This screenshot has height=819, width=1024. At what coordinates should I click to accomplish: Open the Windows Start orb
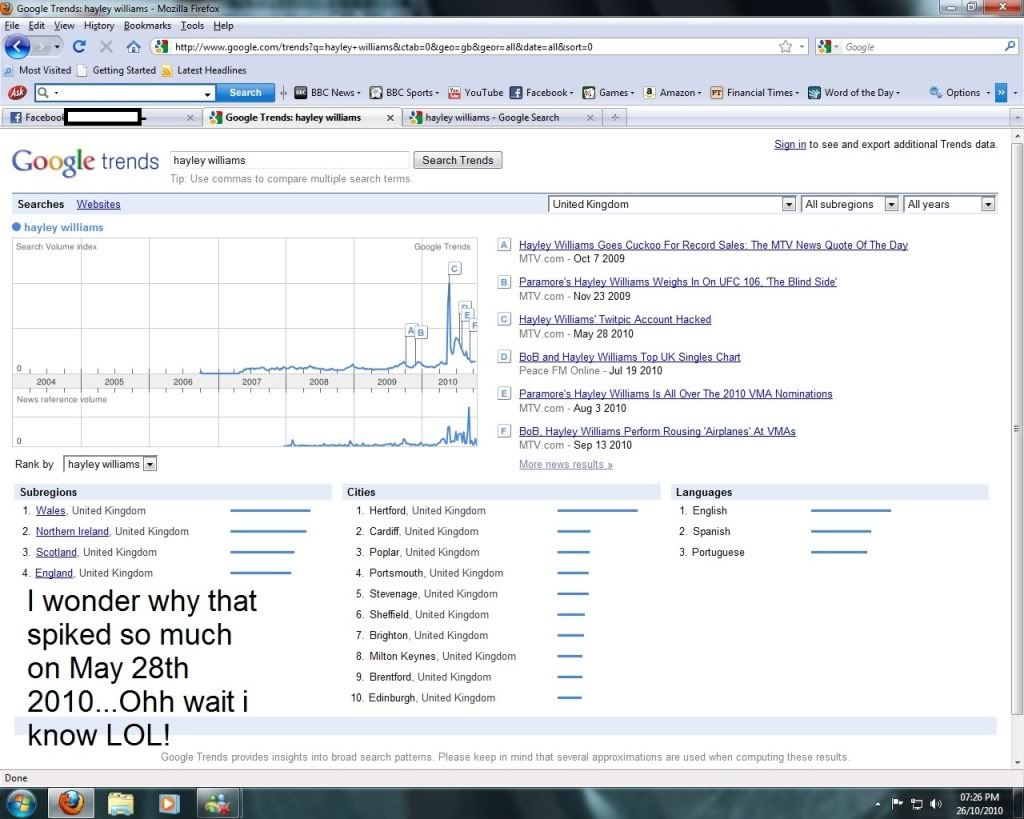pyautogui.click(x=20, y=803)
